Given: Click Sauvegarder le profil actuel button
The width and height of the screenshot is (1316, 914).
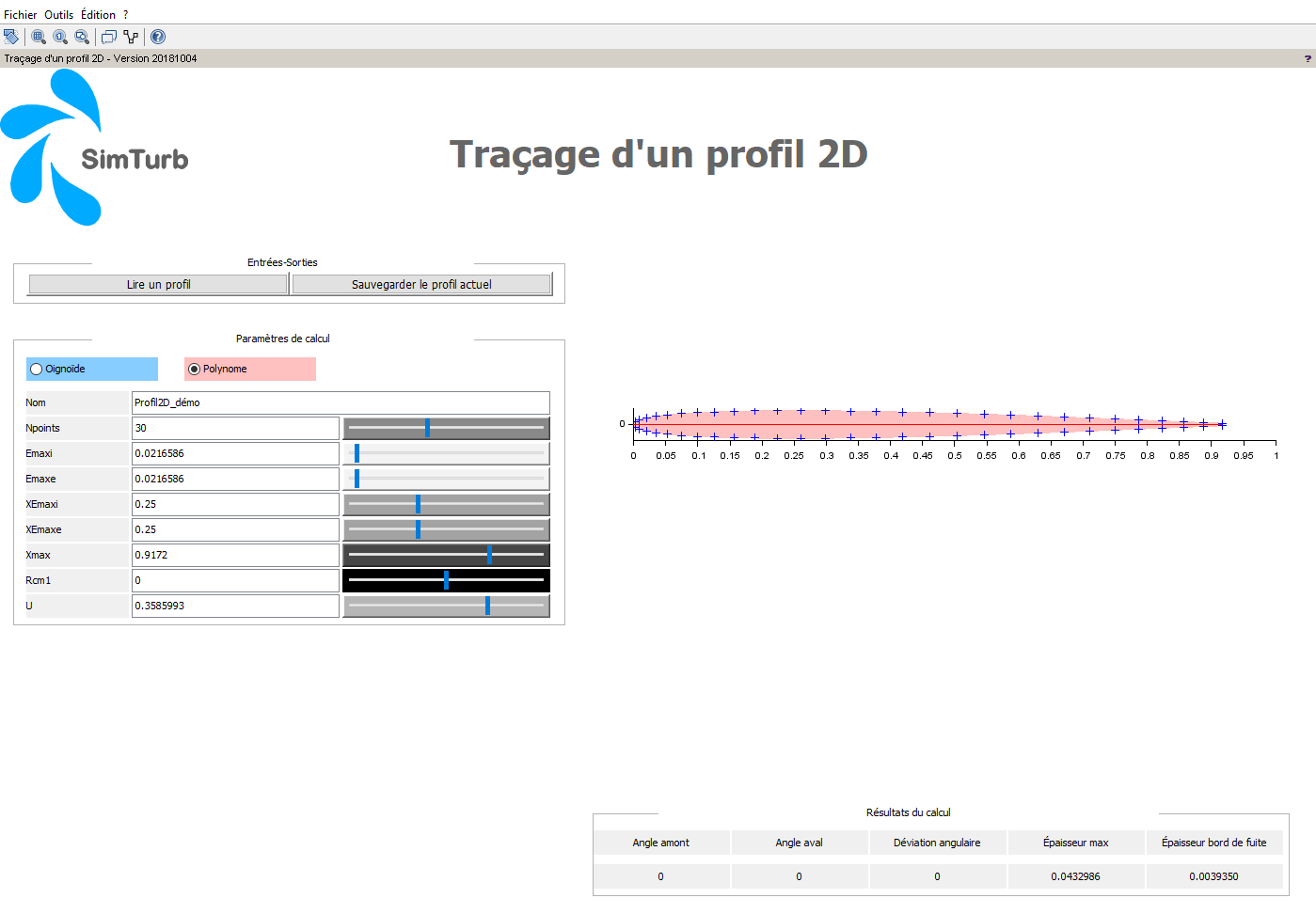Looking at the screenshot, I should (x=421, y=285).
